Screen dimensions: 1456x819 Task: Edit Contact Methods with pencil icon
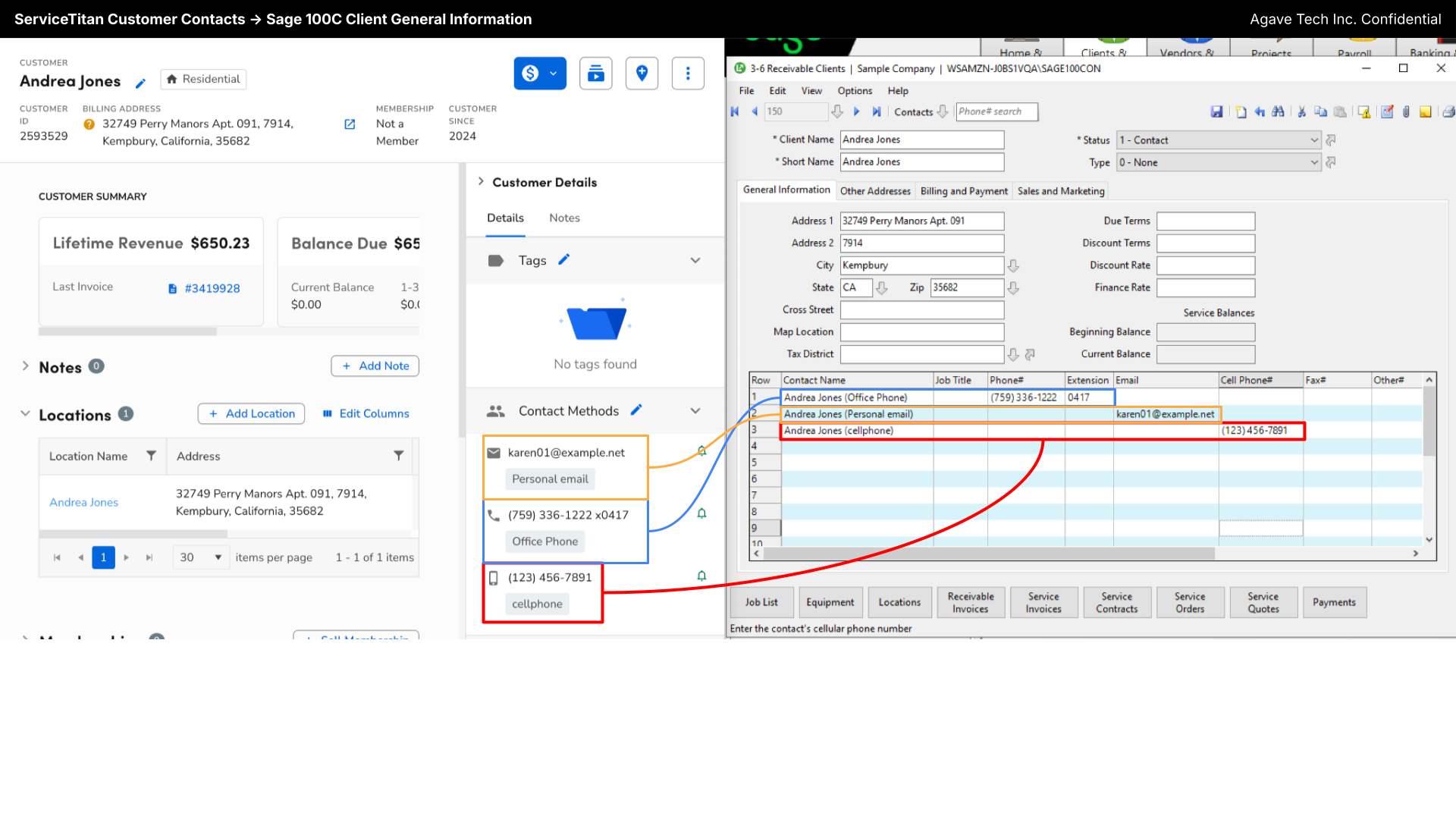(636, 410)
